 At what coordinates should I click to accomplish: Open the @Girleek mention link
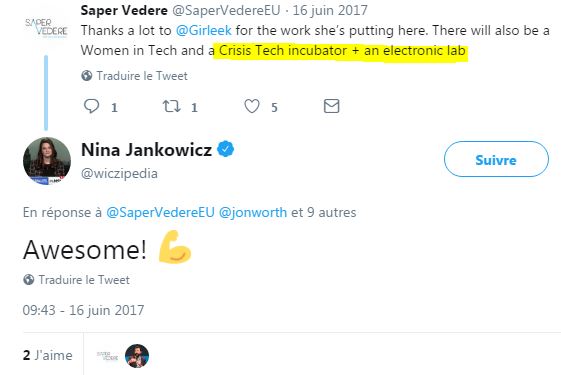[x=204, y=30]
